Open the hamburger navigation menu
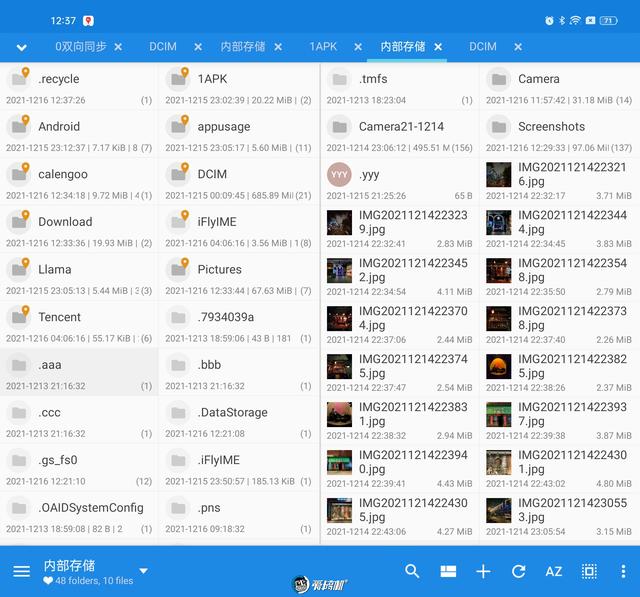The image size is (640, 597). tap(21, 571)
